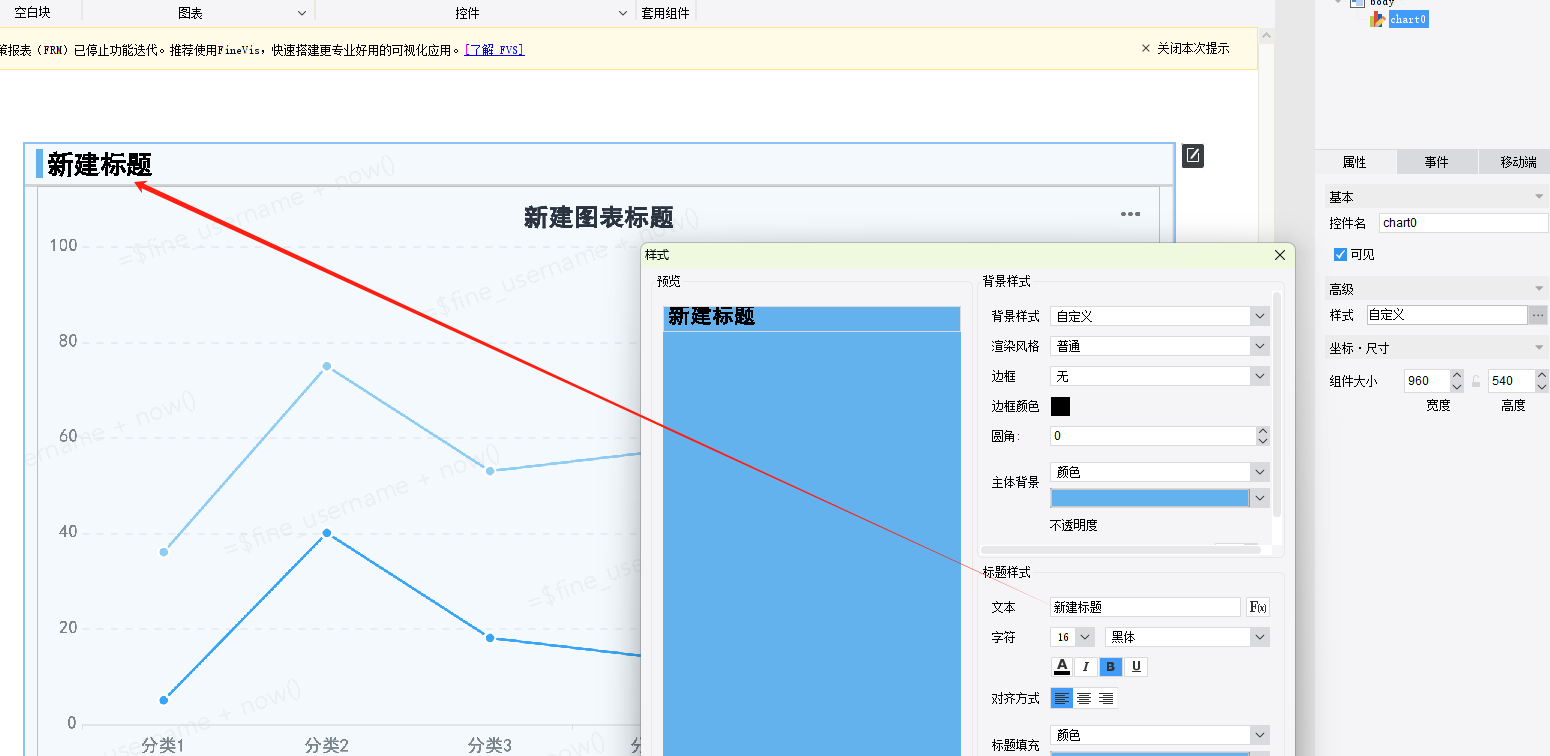
Task: Increase the 圆角 value with up arrow
Action: pyautogui.click(x=1263, y=431)
